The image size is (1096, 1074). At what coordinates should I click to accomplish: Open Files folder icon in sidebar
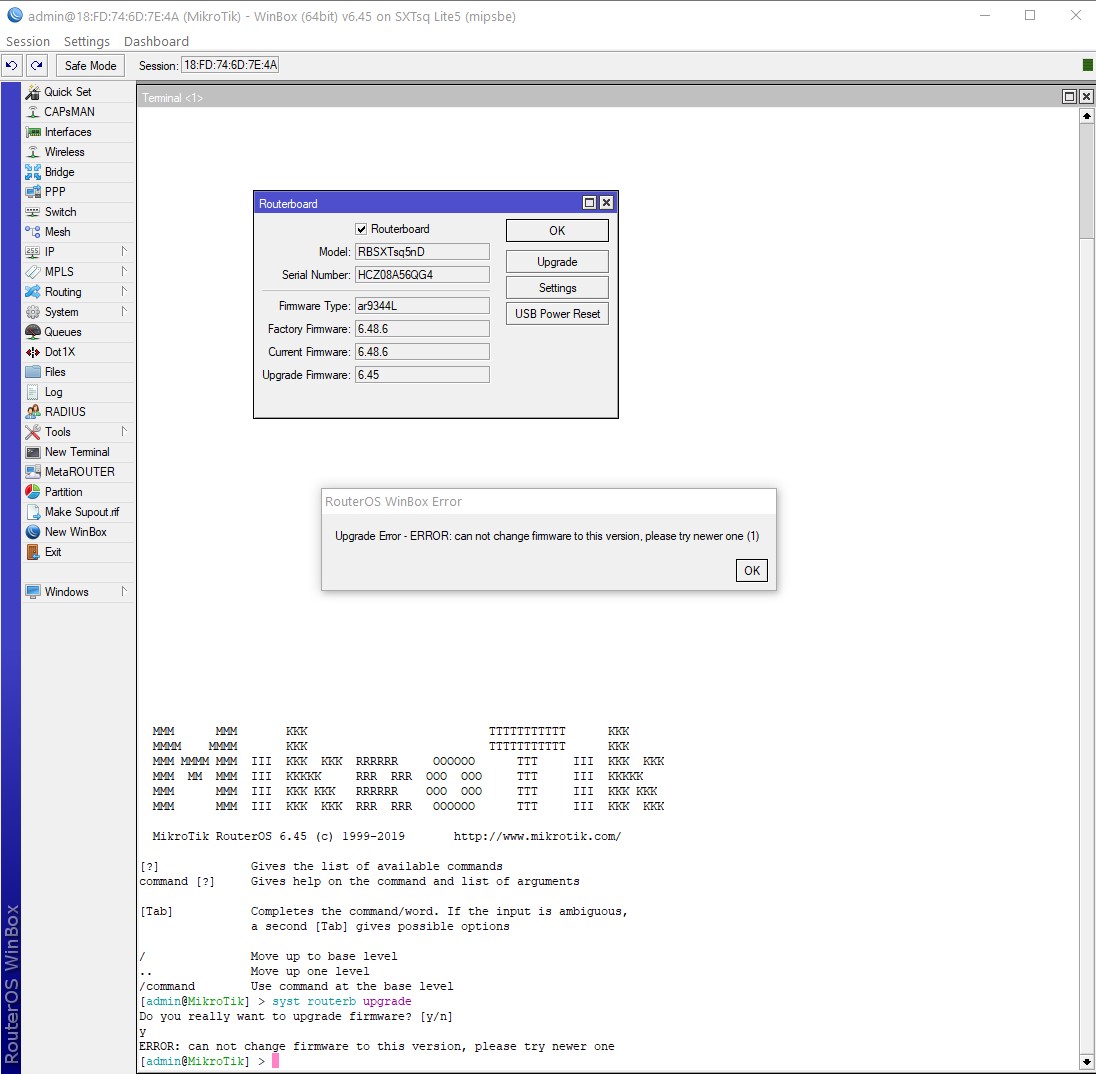pos(33,372)
